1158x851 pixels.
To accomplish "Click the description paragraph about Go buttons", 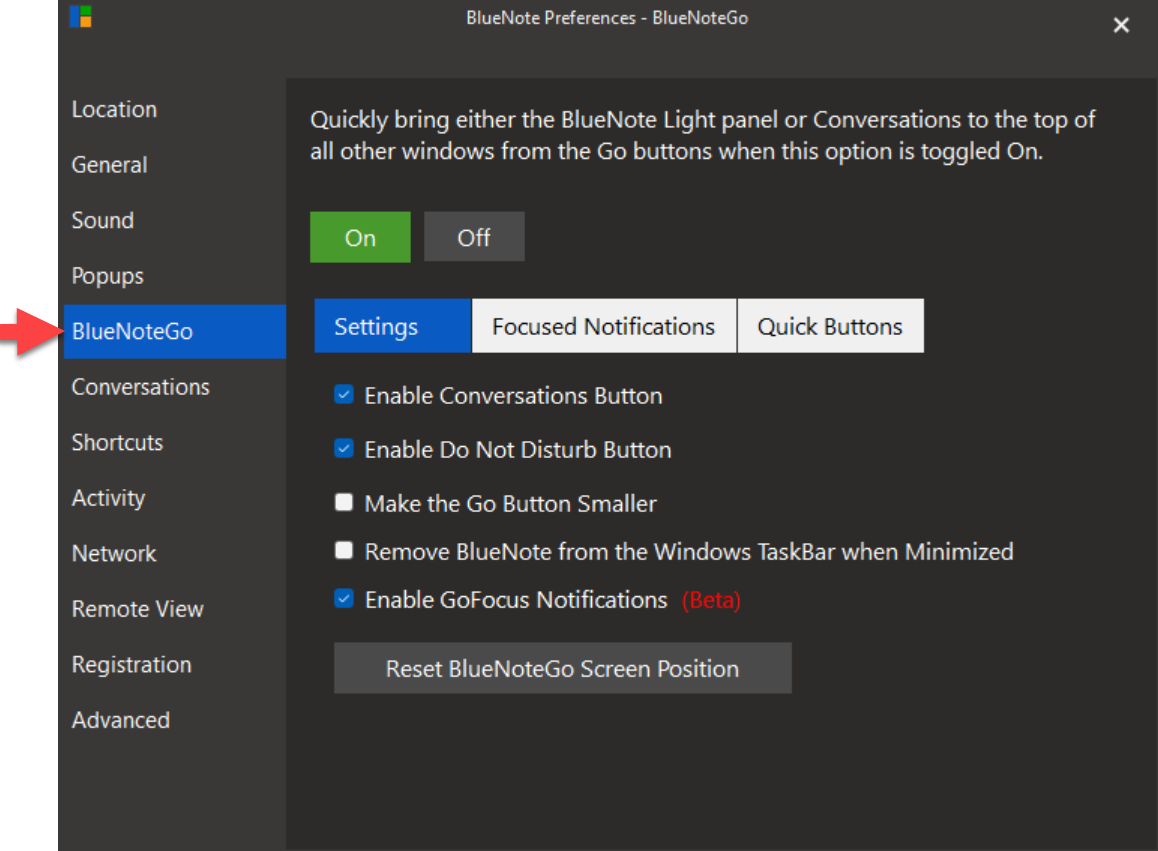I will tap(702, 135).
